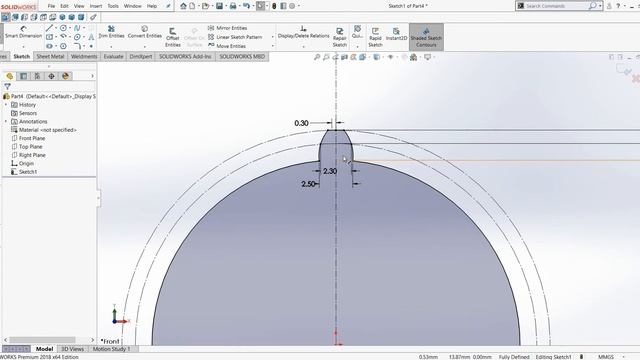
Task: Switch to DimXpertManager tab
Action: (x=51, y=76)
